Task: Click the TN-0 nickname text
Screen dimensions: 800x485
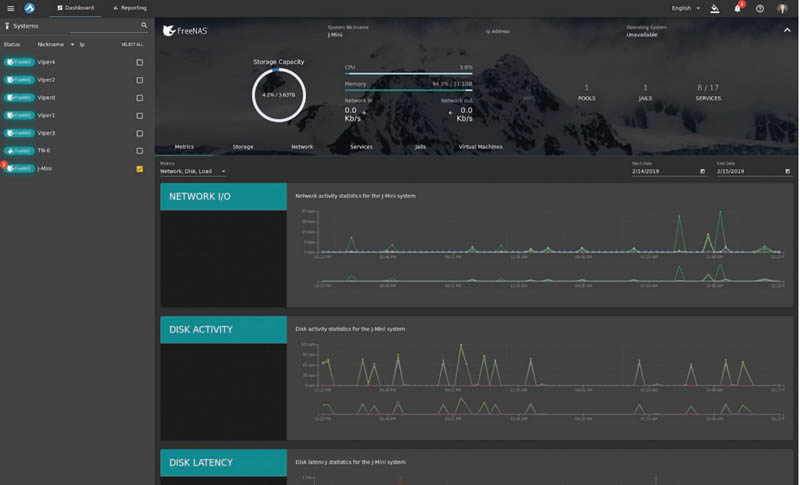Action: pyautogui.click(x=43, y=150)
